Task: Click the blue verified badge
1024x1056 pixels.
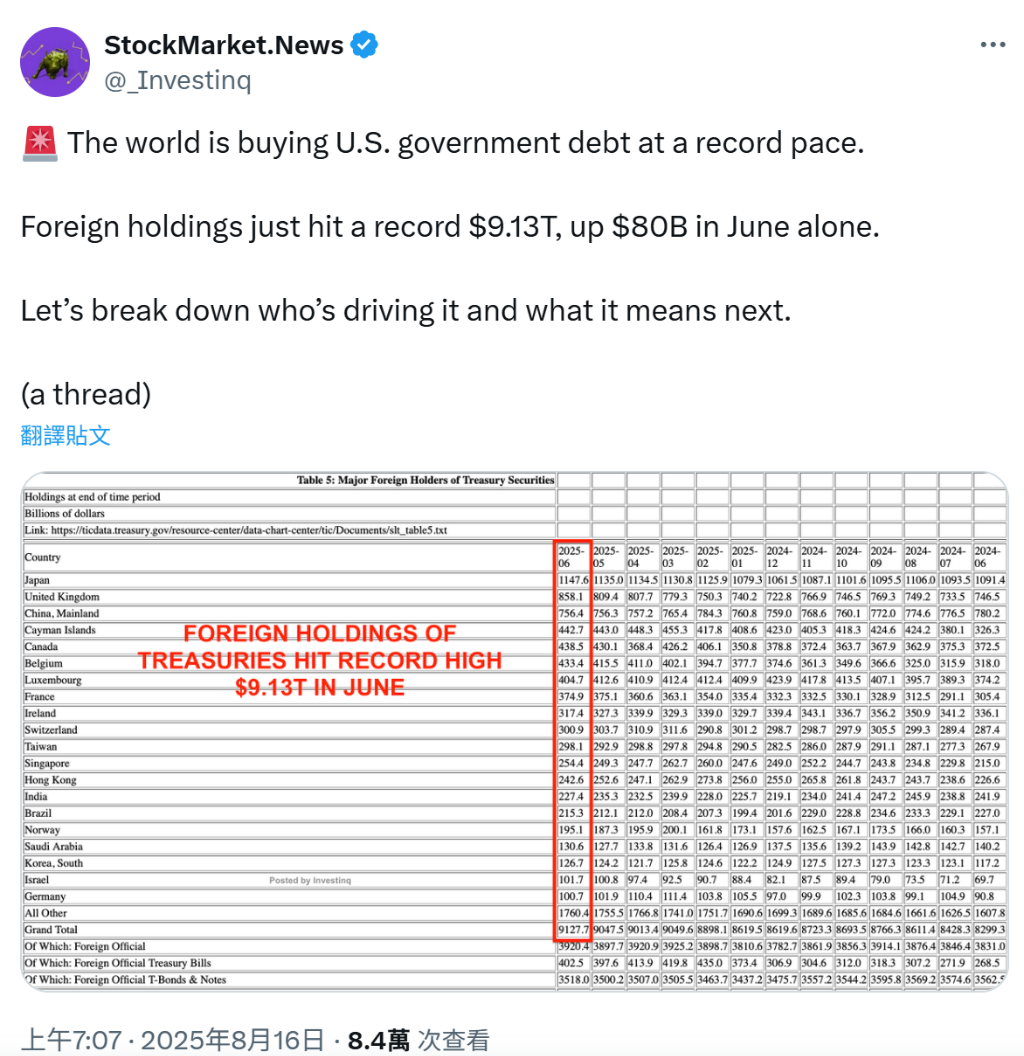Action: [364, 45]
